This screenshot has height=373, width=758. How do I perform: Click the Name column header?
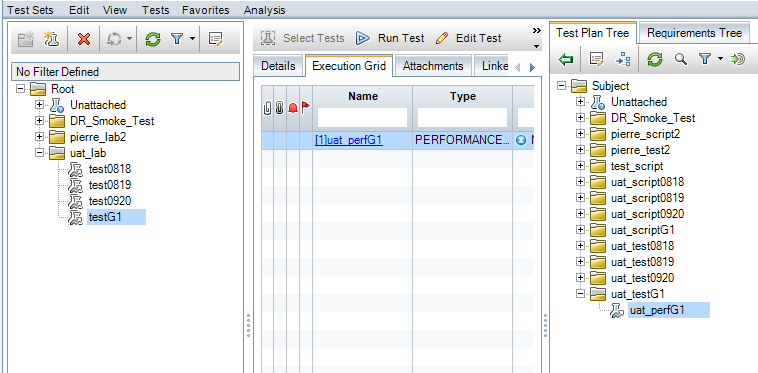[363, 96]
